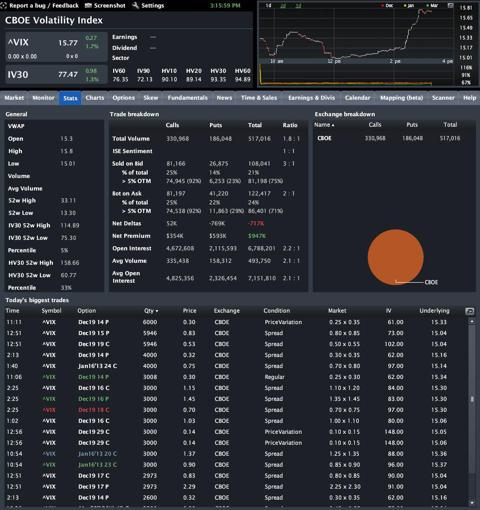Sort trades by the Symbol column header

(x=51, y=311)
